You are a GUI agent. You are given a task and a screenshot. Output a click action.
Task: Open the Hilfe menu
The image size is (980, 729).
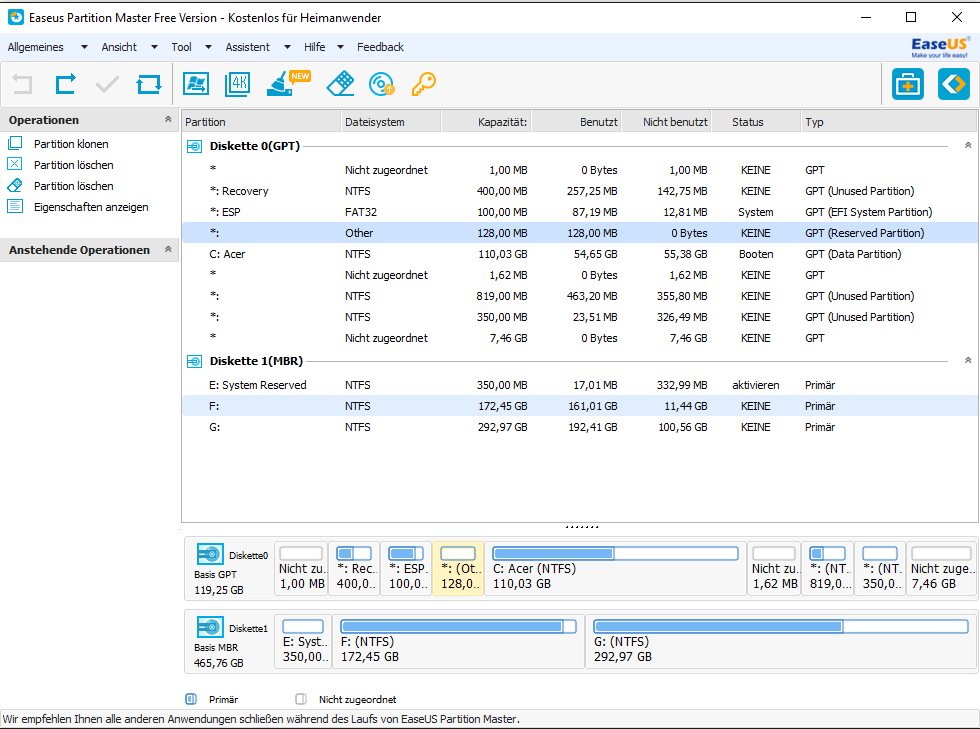click(314, 47)
